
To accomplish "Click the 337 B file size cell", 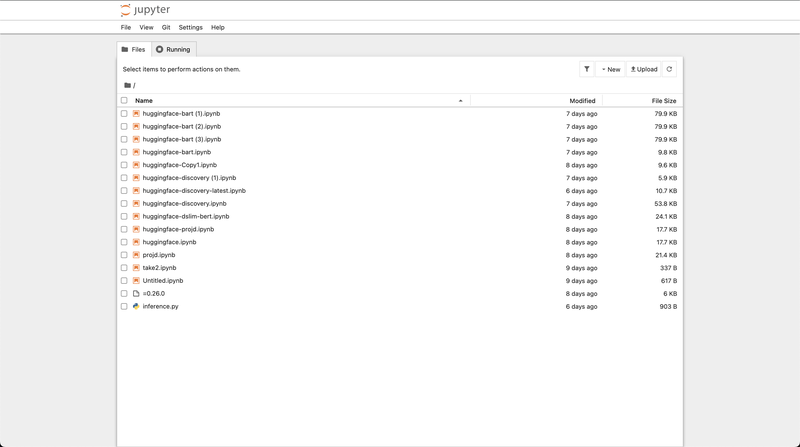I will coord(668,268).
